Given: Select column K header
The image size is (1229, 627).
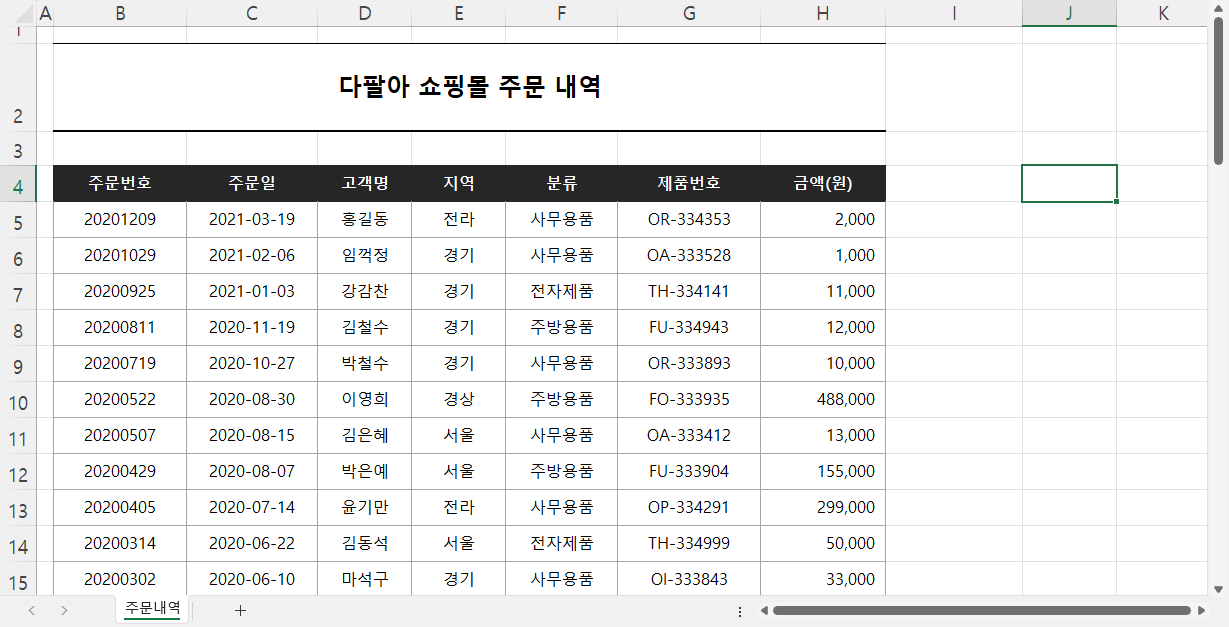Looking at the screenshot, I should click(x=1163, y=13).
